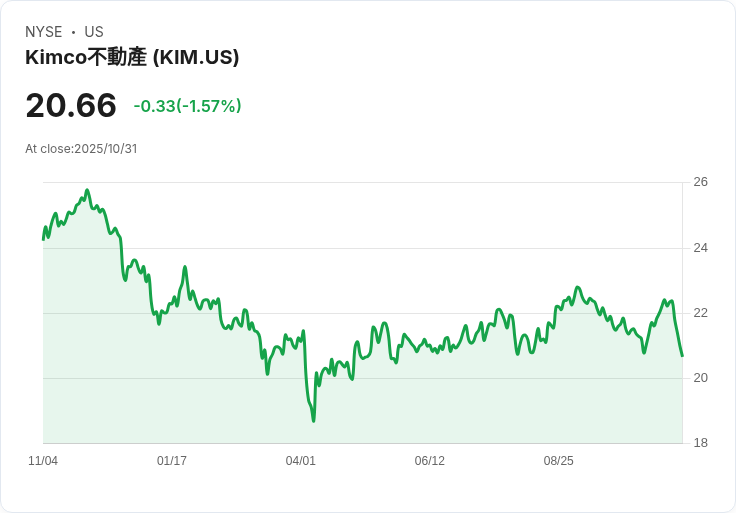Screen dimensions: 736x513
Task: Click the US market label
Action: point(94,32)
